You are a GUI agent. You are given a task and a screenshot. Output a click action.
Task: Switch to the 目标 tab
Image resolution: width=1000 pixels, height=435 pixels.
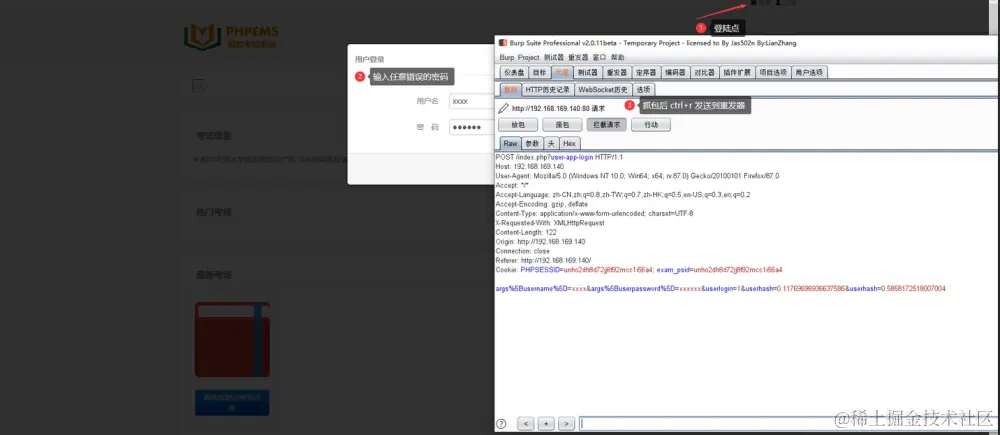540,73
